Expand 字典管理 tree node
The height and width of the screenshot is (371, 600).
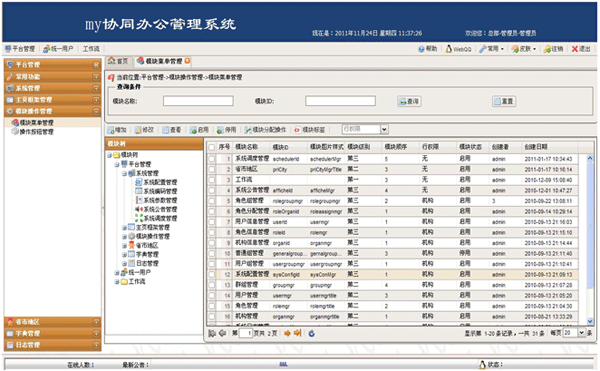[x=124, y=255]
